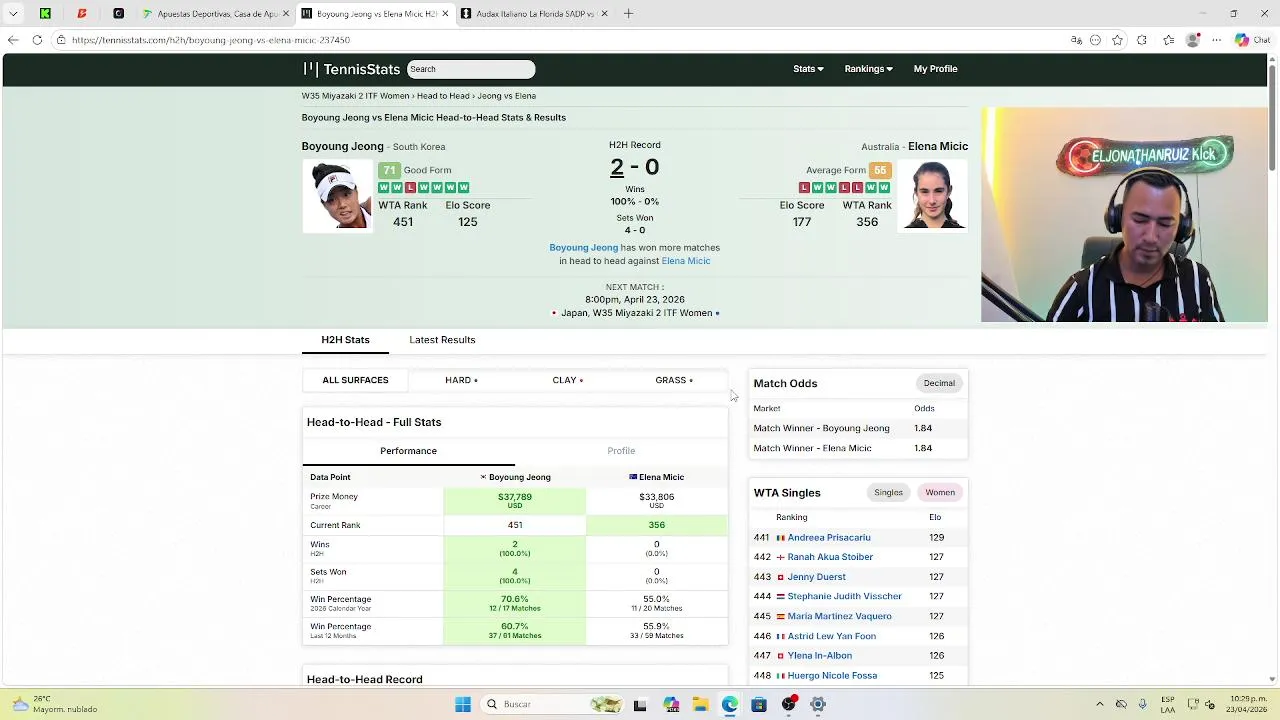This screenshot has width=1280, height=720.
Task: Add this page to favorites with star icon
Action: click(x=1117, y=40)
